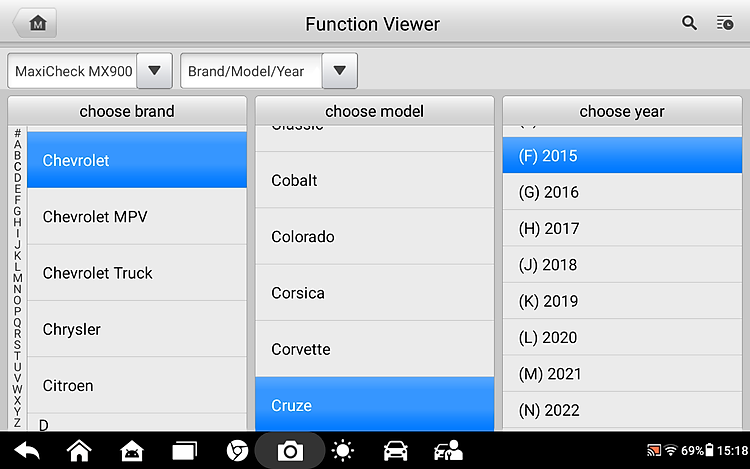
Task: Select Chevrolet brand
Action: pyautogui.click(x=137, y=160)
